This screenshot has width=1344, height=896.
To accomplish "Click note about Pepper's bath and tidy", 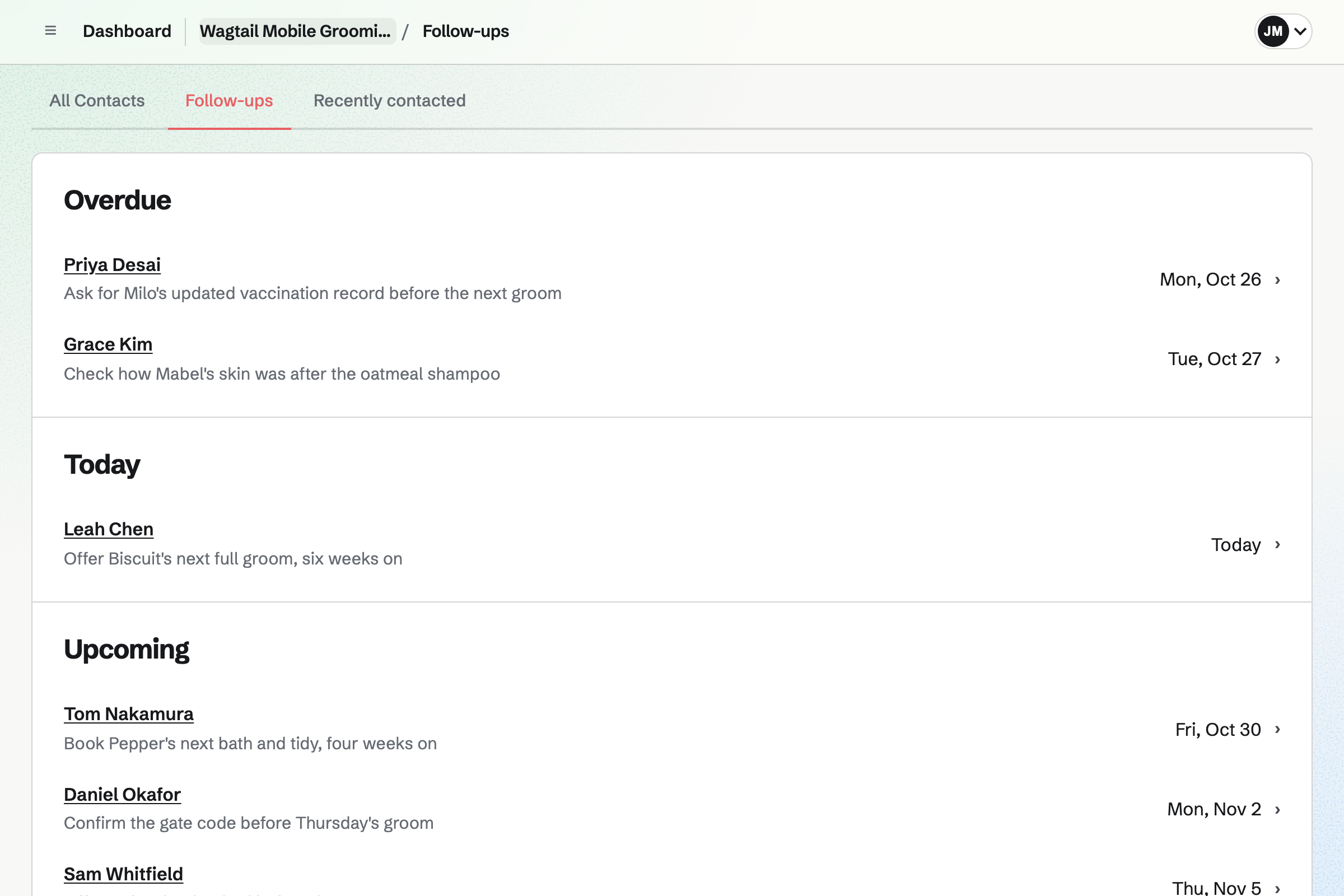I will tap(250, 744).
